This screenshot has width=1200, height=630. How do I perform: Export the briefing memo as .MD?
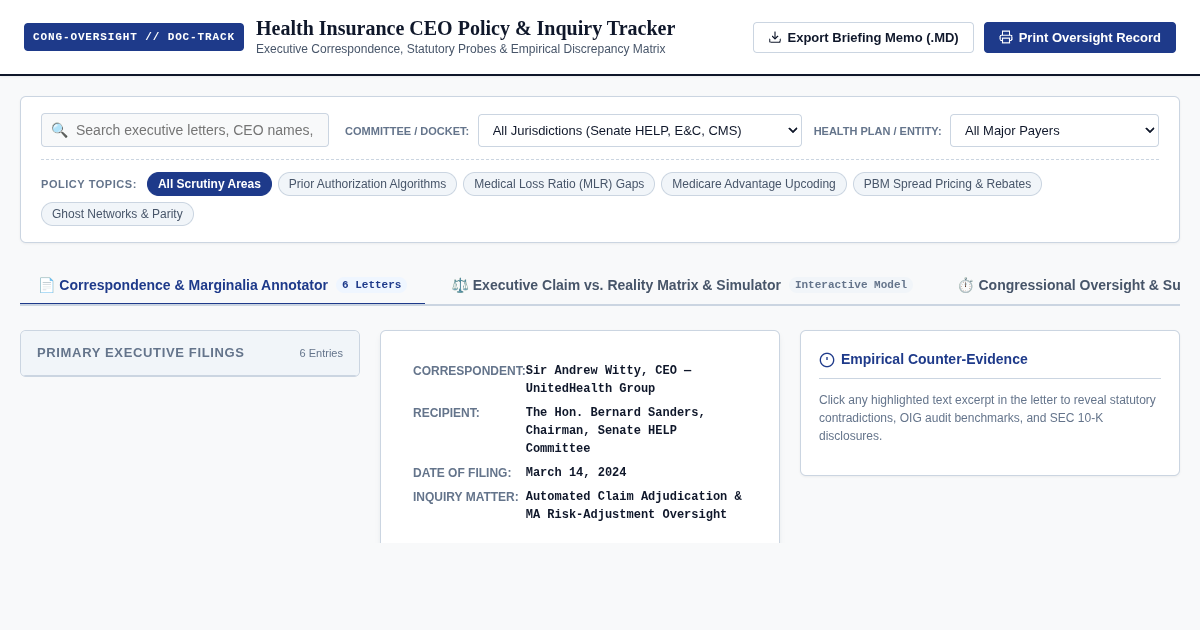point(863,37)
